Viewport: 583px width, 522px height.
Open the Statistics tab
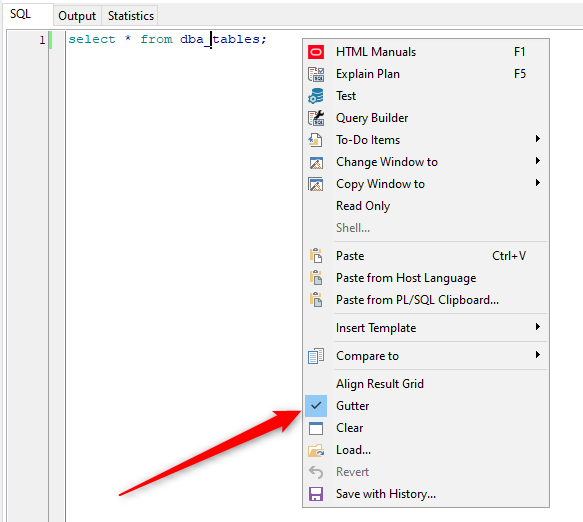tap(131, 16)
